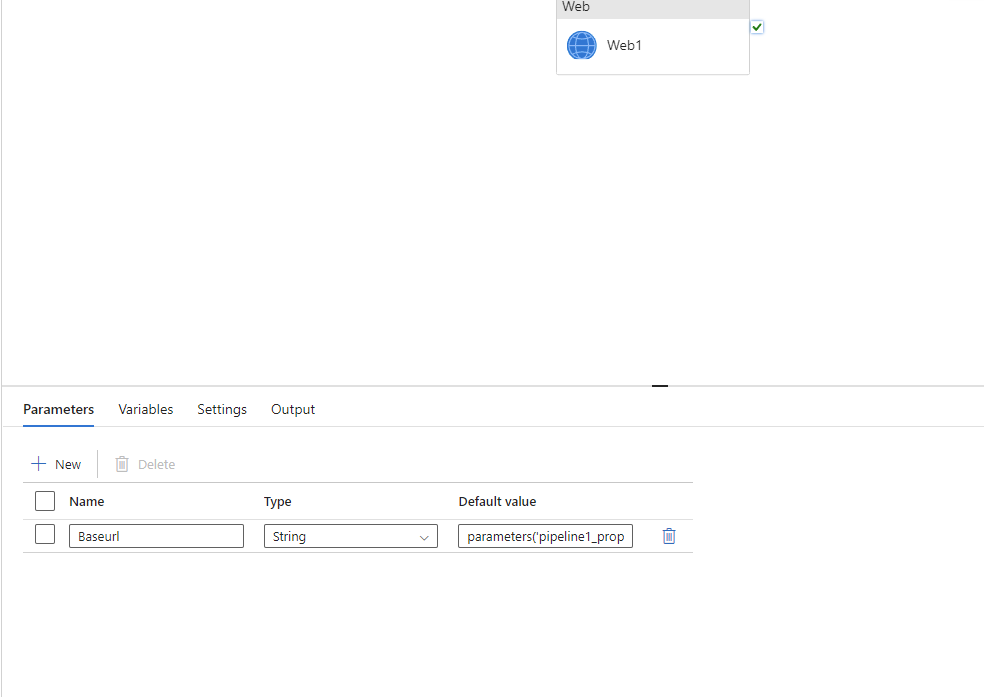The width and height of the screenshot is (984, 697).
Task: Open the String type dropdown
Action: point(350,536)
